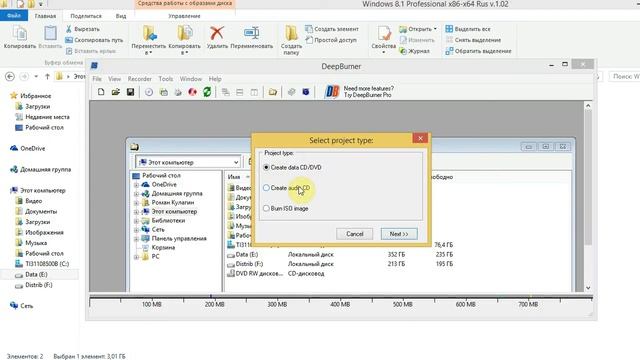Image resolution: width=640 pixels, height=360 pixels.
Task: Expand Домашняя группа node in the DeepBurner tree
Action: point(136,194)
